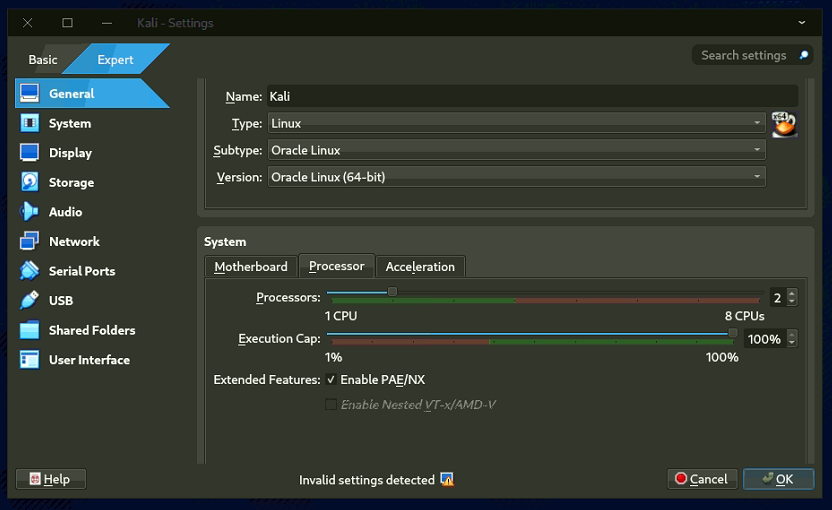832x510 pixels.
Task: Open the System settings icon in sidebar
Action: click(x=30, y=123)
